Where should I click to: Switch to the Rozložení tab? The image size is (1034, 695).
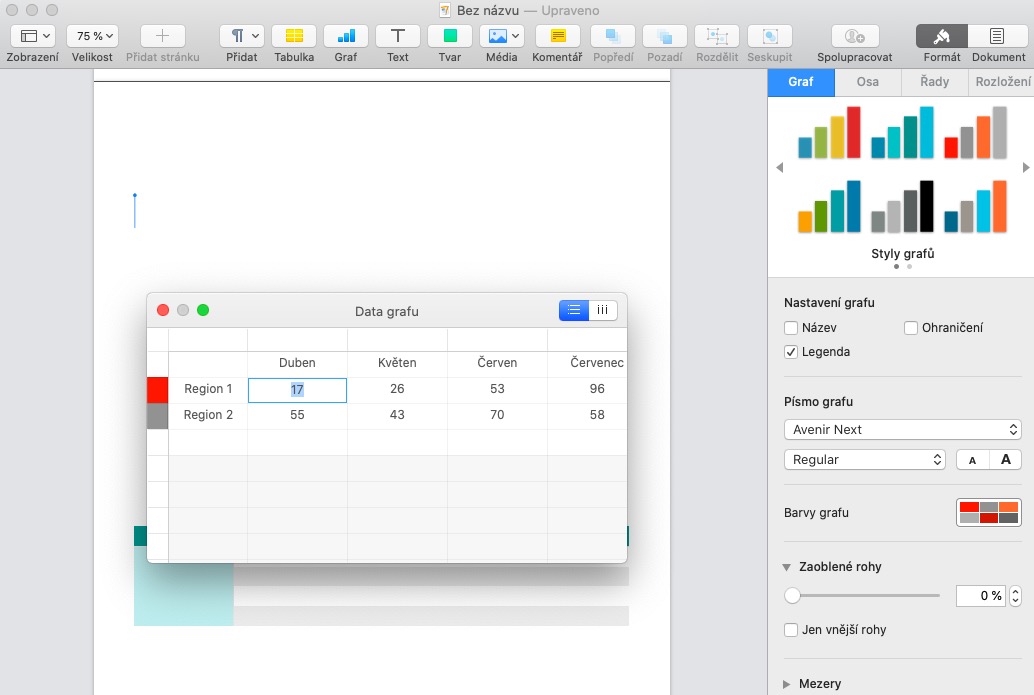1002,82
